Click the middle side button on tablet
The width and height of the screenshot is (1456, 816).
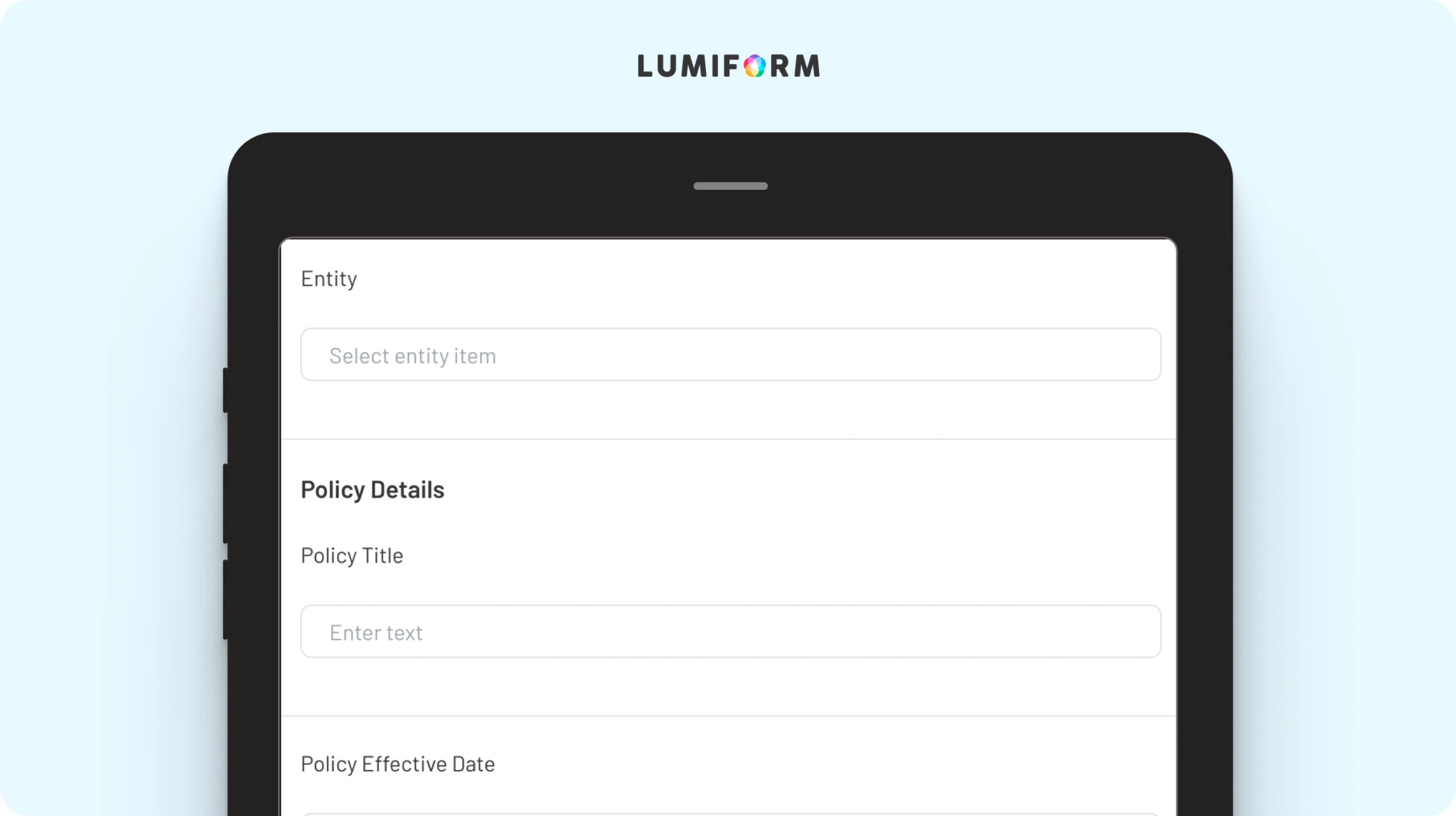pos(225,503)
